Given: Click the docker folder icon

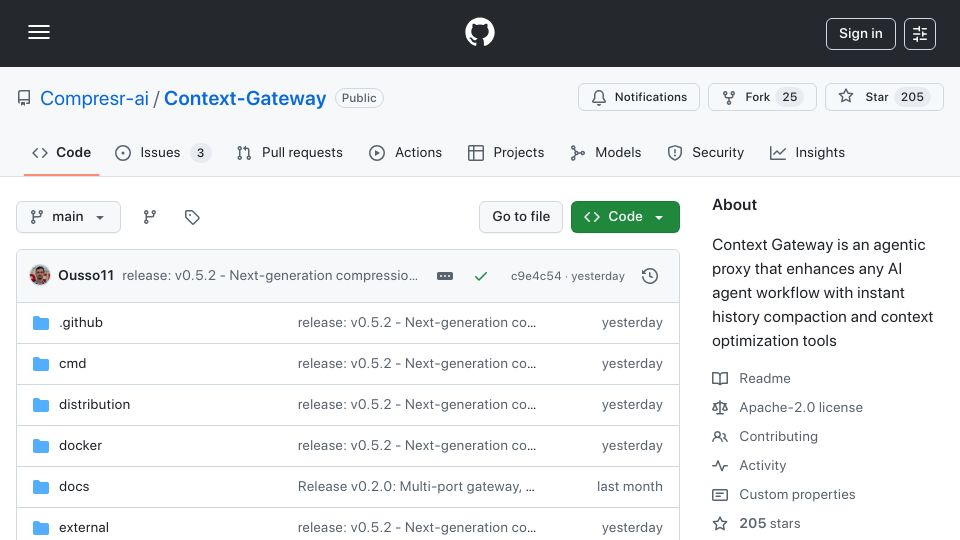Looking at the screenshot, I should [x=41, y=446].
